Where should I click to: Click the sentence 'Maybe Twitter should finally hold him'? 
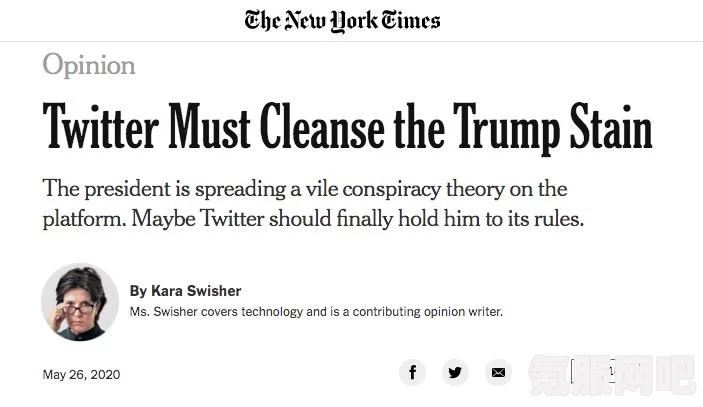click(x=358, y=219)
